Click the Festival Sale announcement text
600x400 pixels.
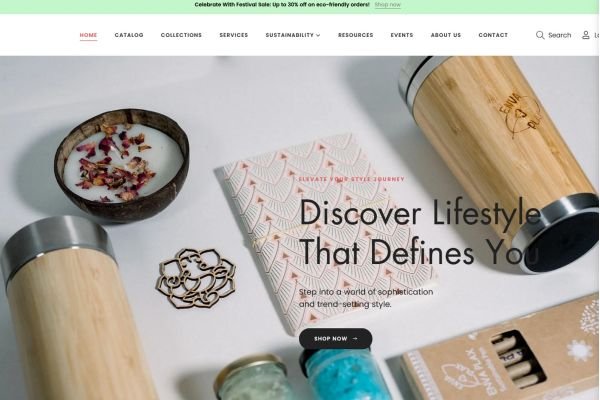[282, 5]
